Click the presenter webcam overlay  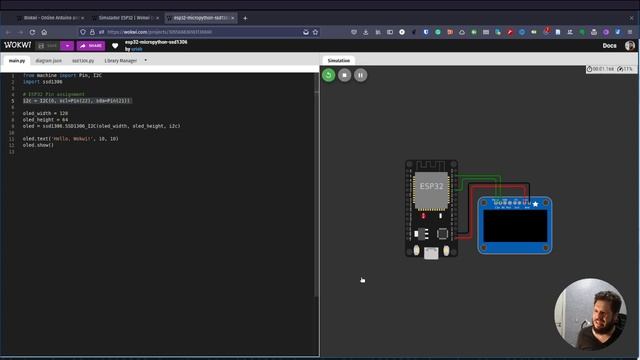[590, 314]
